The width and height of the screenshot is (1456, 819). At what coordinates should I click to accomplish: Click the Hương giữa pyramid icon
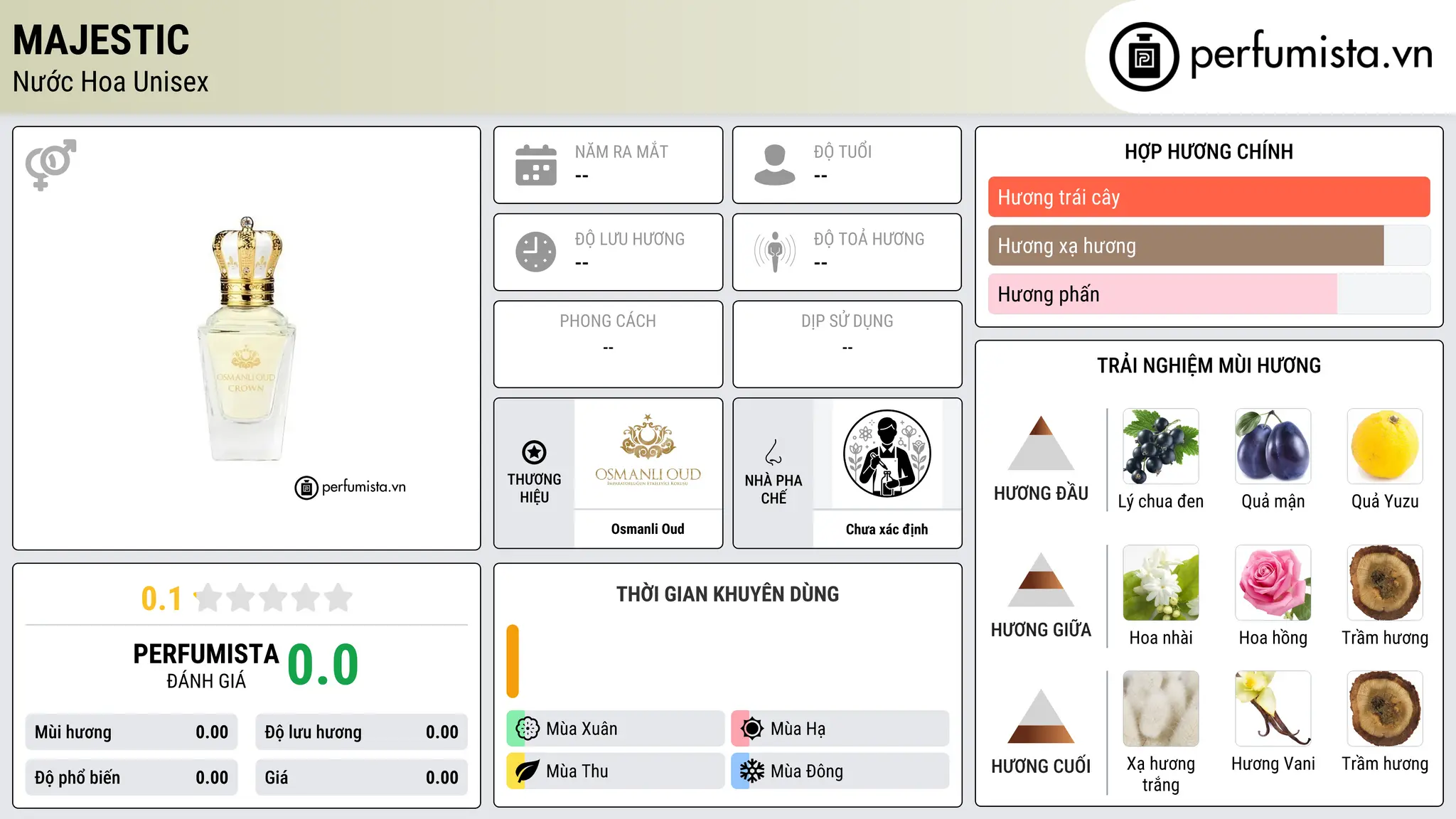1041,579
